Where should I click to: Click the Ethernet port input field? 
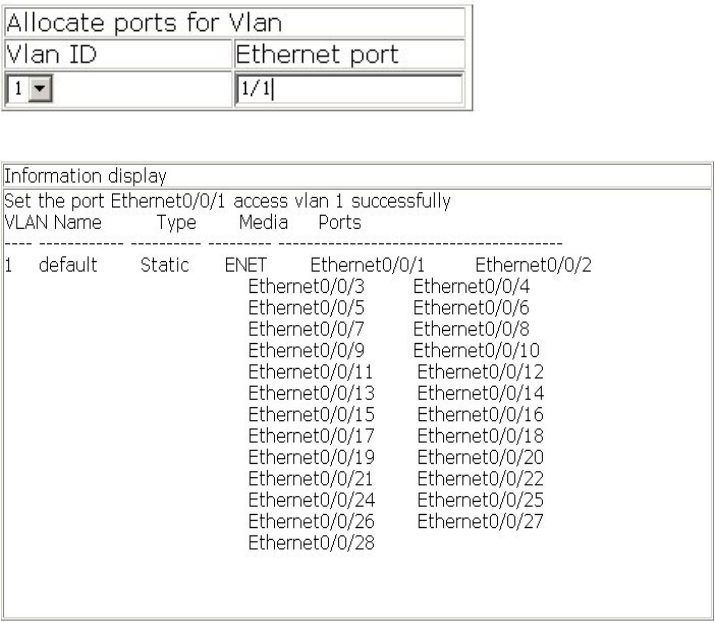pos(347,89)
